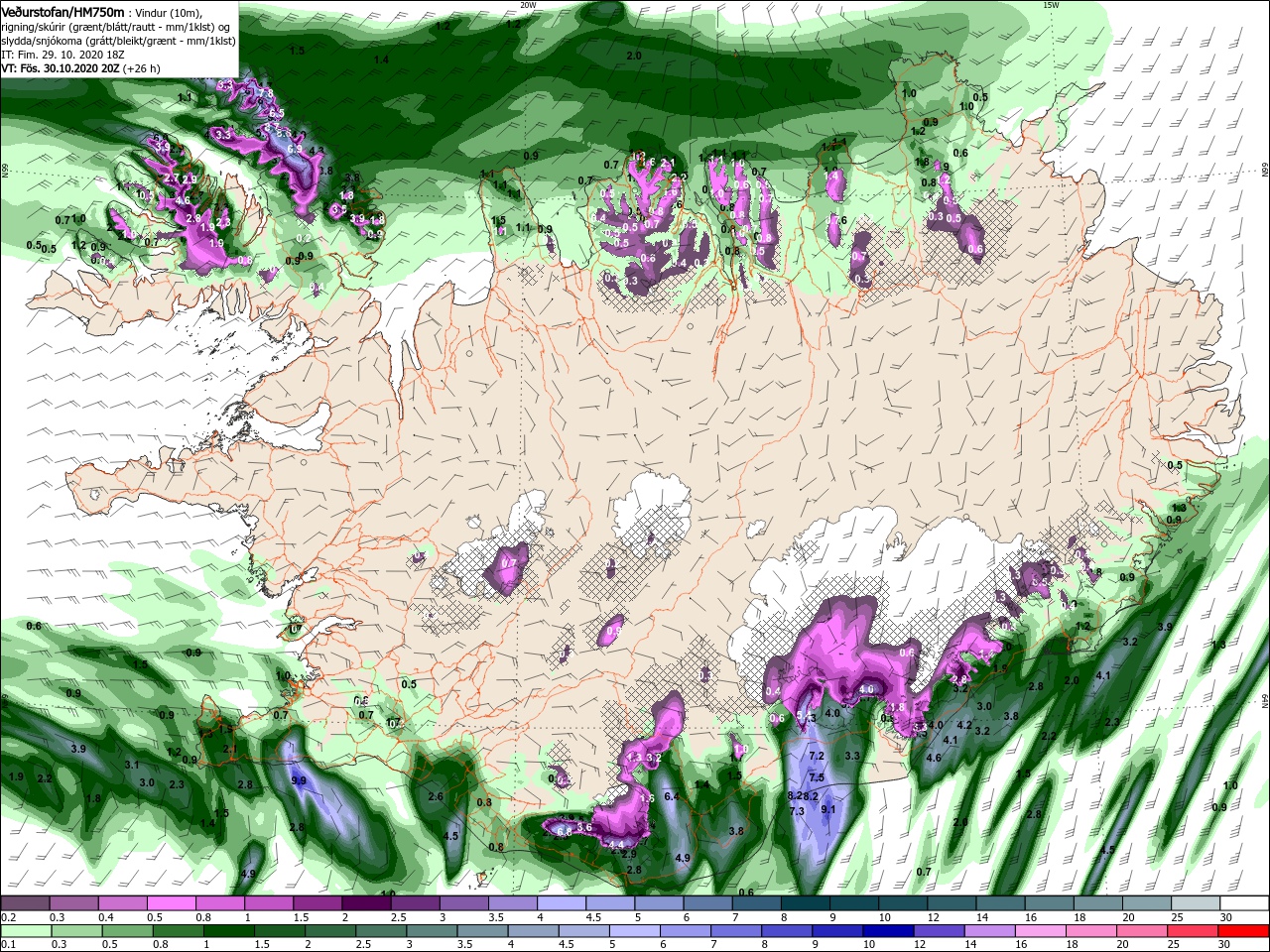The height and width of the screenshot is (952, 1270).
Task: Select the light blue top-row swatch at 4
Action: coord(562,903)
